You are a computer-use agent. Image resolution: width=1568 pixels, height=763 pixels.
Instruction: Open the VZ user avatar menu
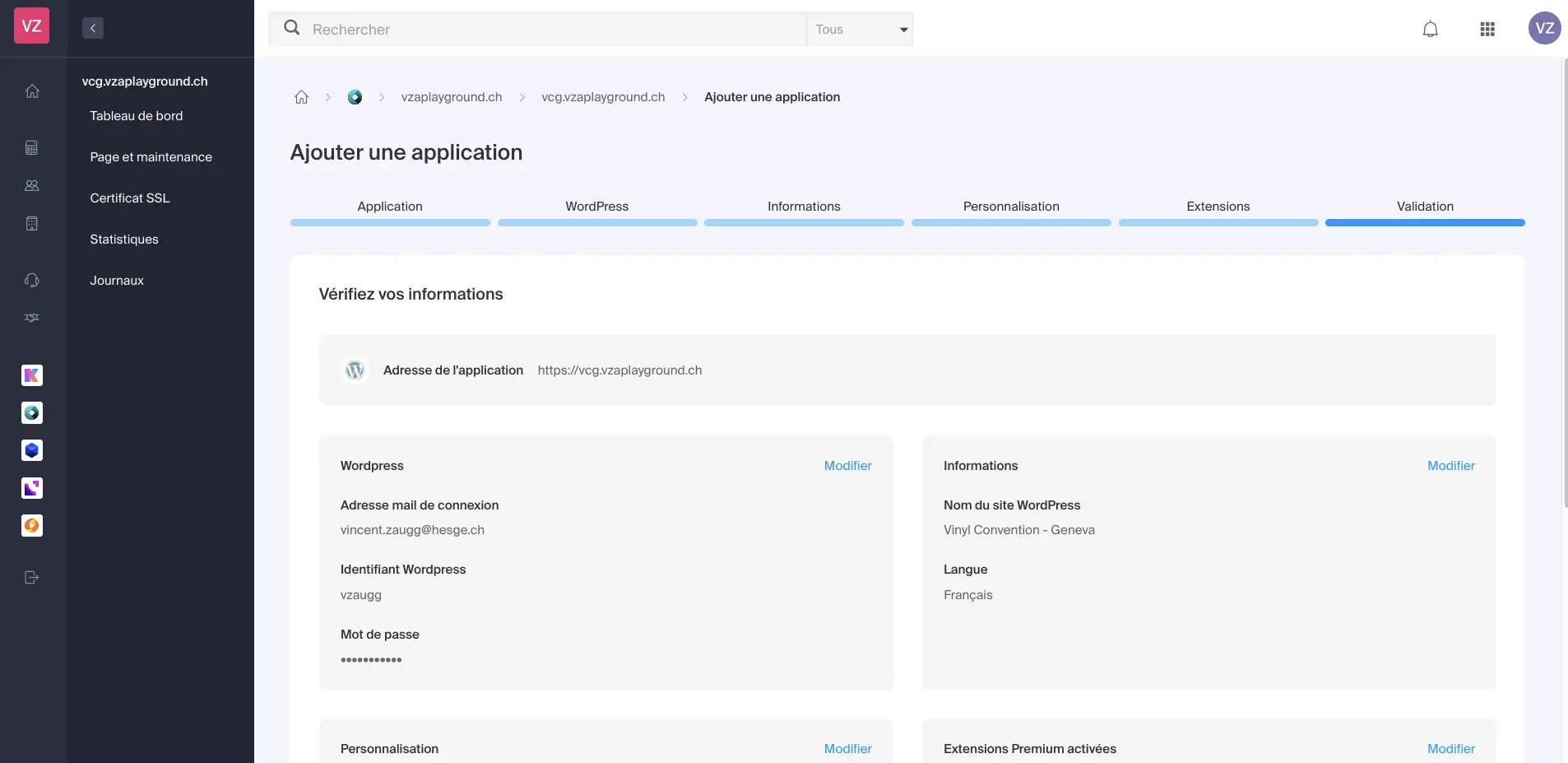coord(1544,28)
